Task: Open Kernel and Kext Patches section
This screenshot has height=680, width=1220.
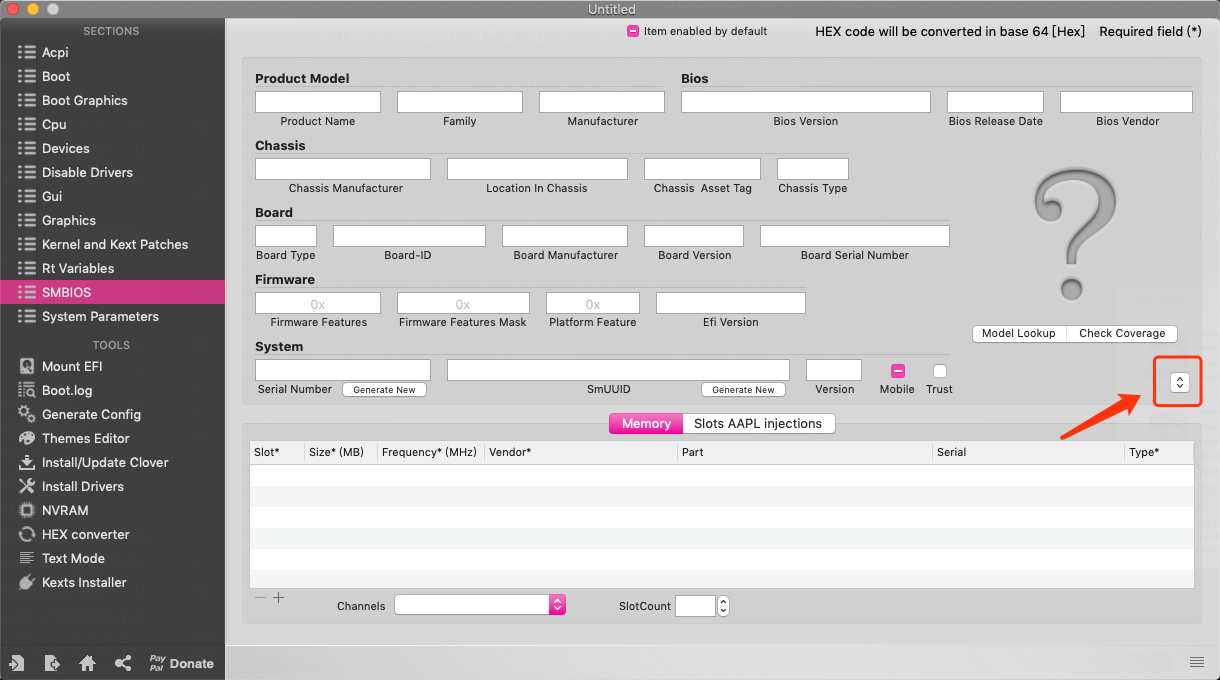Action: (115, 244)
